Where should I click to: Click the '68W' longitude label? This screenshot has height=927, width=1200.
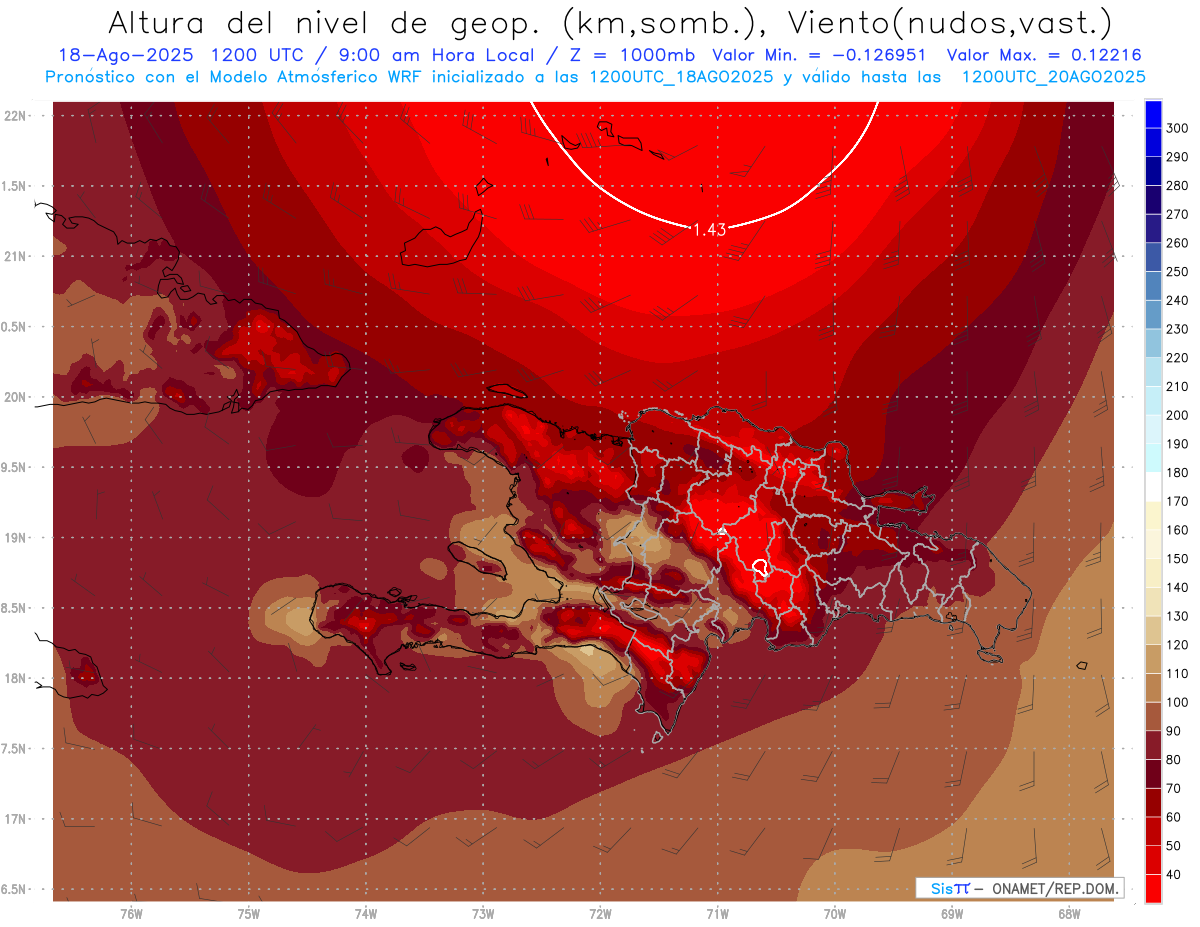[x=1069, y=914]
